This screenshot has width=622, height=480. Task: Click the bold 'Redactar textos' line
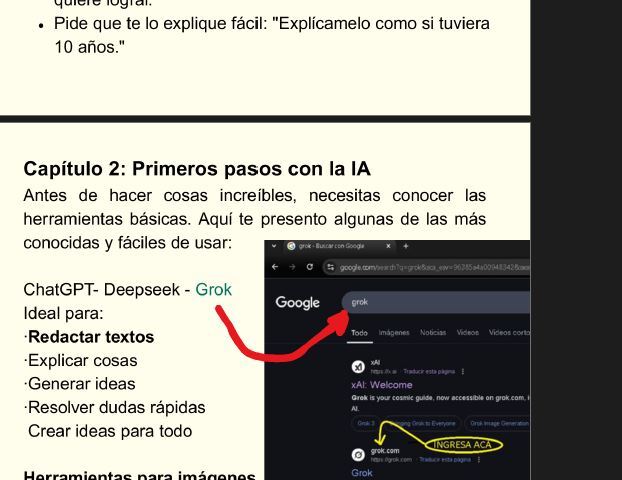point(91,337)
